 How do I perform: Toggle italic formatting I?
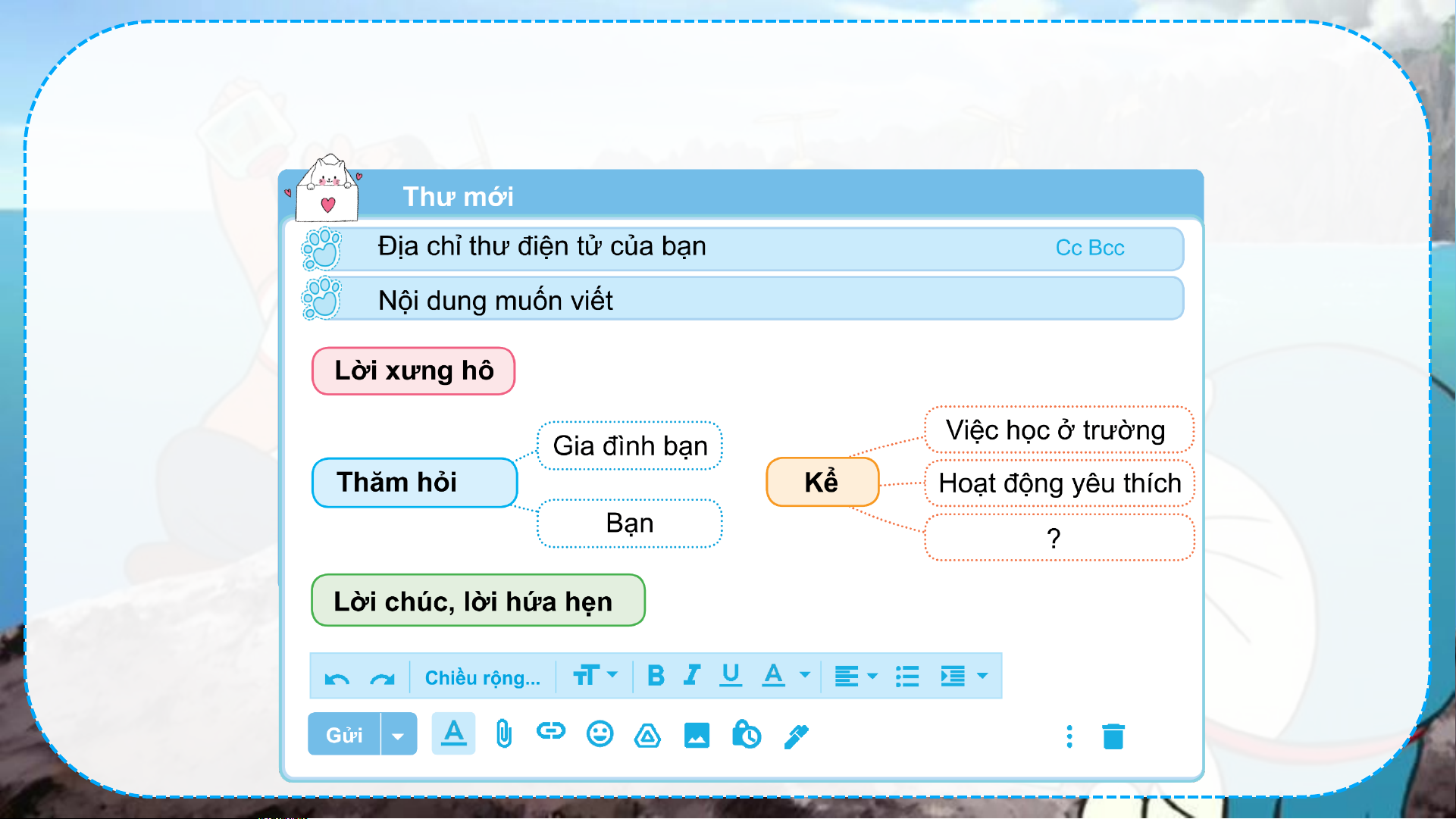[691, 675]
